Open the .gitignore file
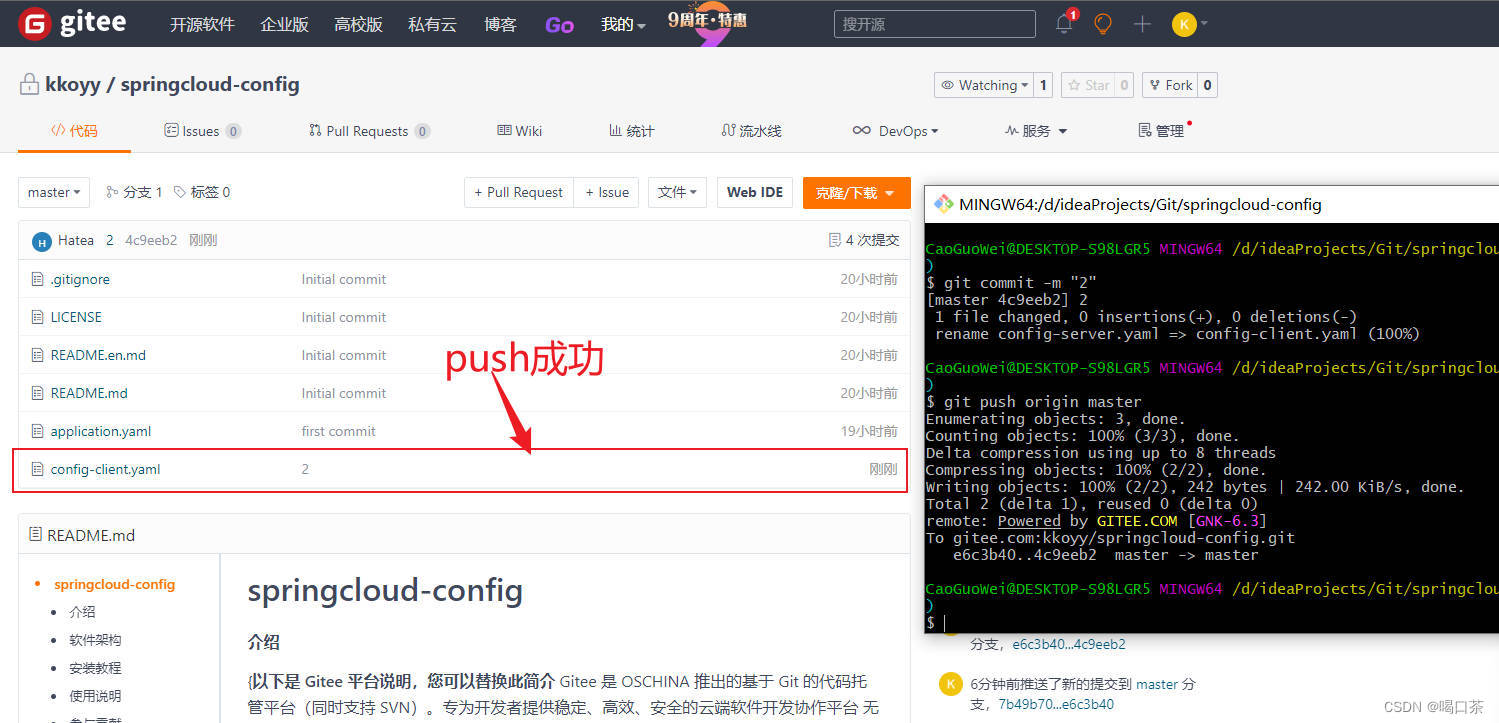Screen dimensions: 1499x723 [x=80, y=279]
